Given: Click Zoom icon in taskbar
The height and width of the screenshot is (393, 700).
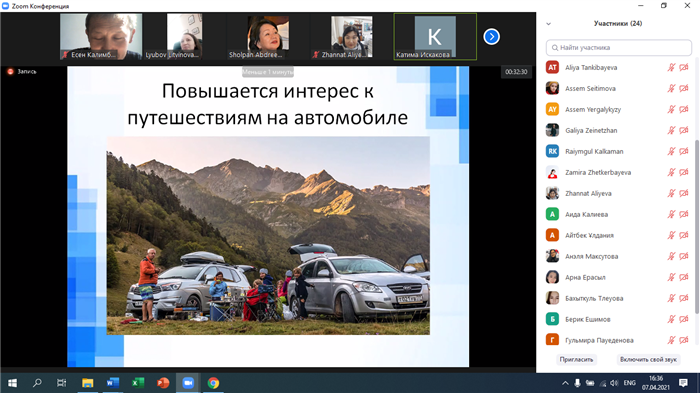Looking at the screenshot, I should [x=188, y=383].
